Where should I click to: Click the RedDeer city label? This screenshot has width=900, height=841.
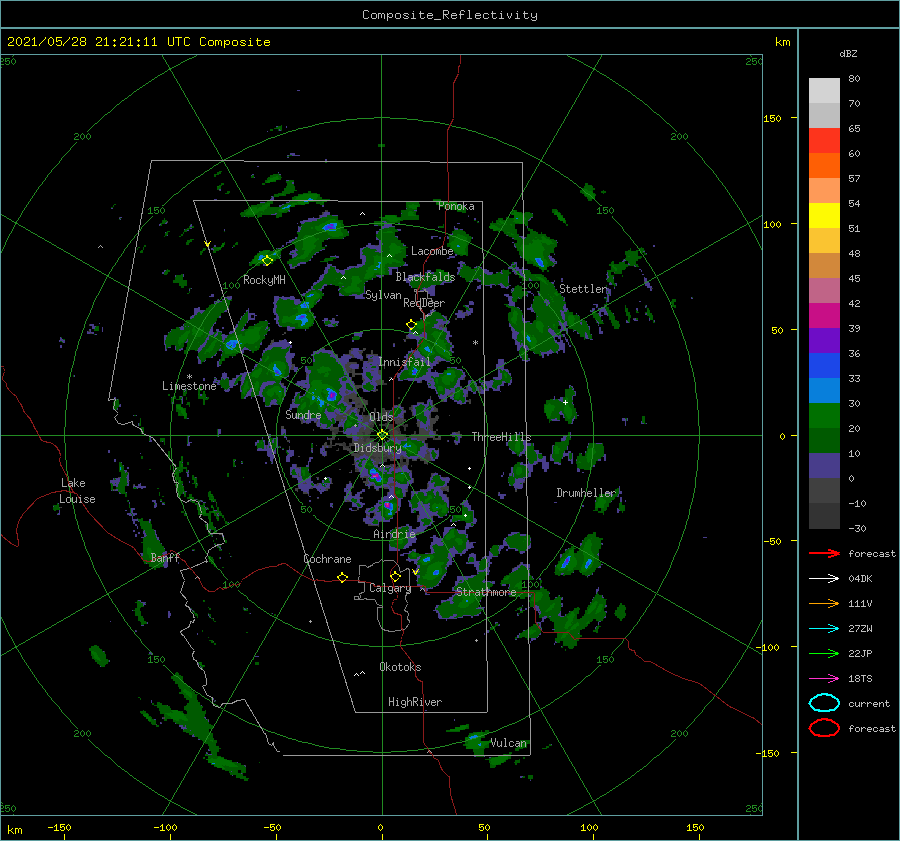coord(424,303)
